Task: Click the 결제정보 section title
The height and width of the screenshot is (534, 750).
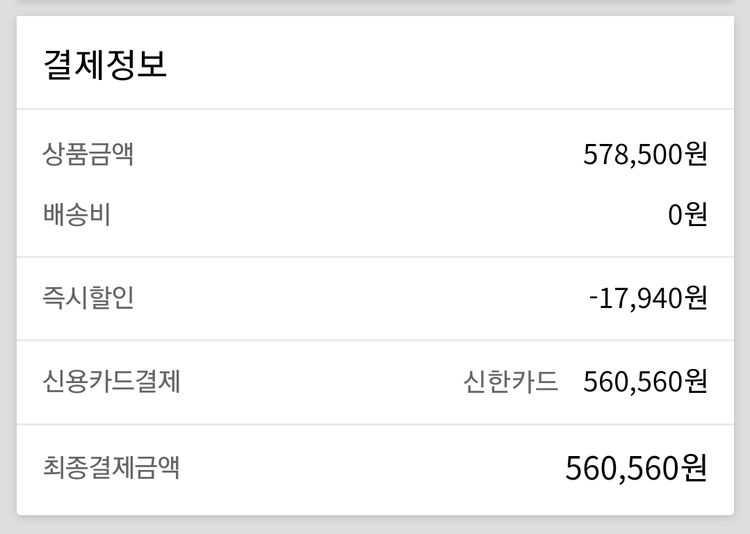Action: [105, 64]
